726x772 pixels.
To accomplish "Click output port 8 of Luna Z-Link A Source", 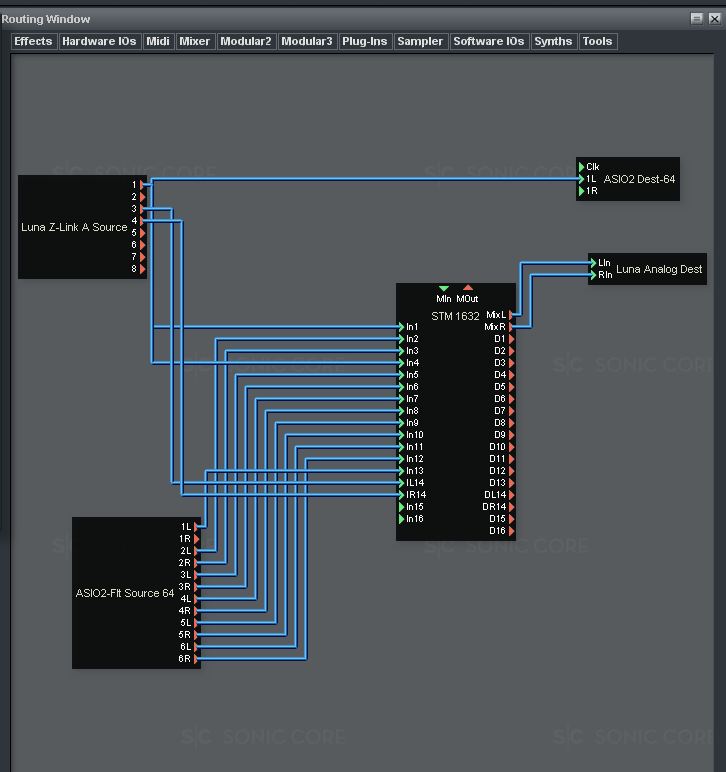I will coord(142,269).
